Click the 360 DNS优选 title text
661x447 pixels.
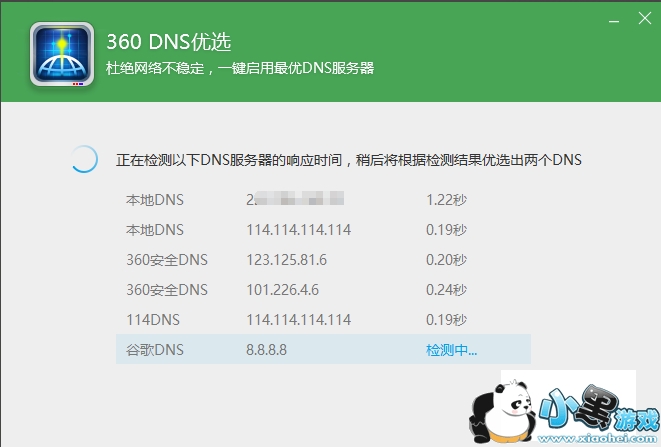pos(169,42)
